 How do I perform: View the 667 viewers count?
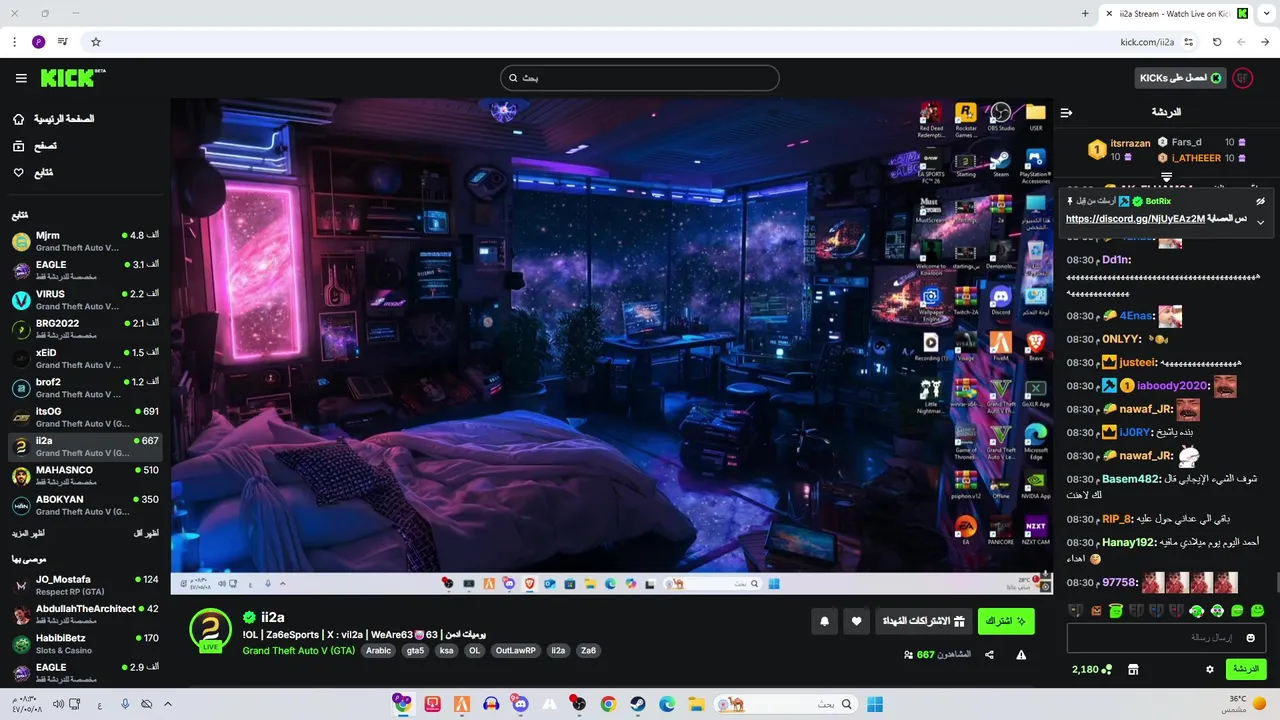[937, 655]
